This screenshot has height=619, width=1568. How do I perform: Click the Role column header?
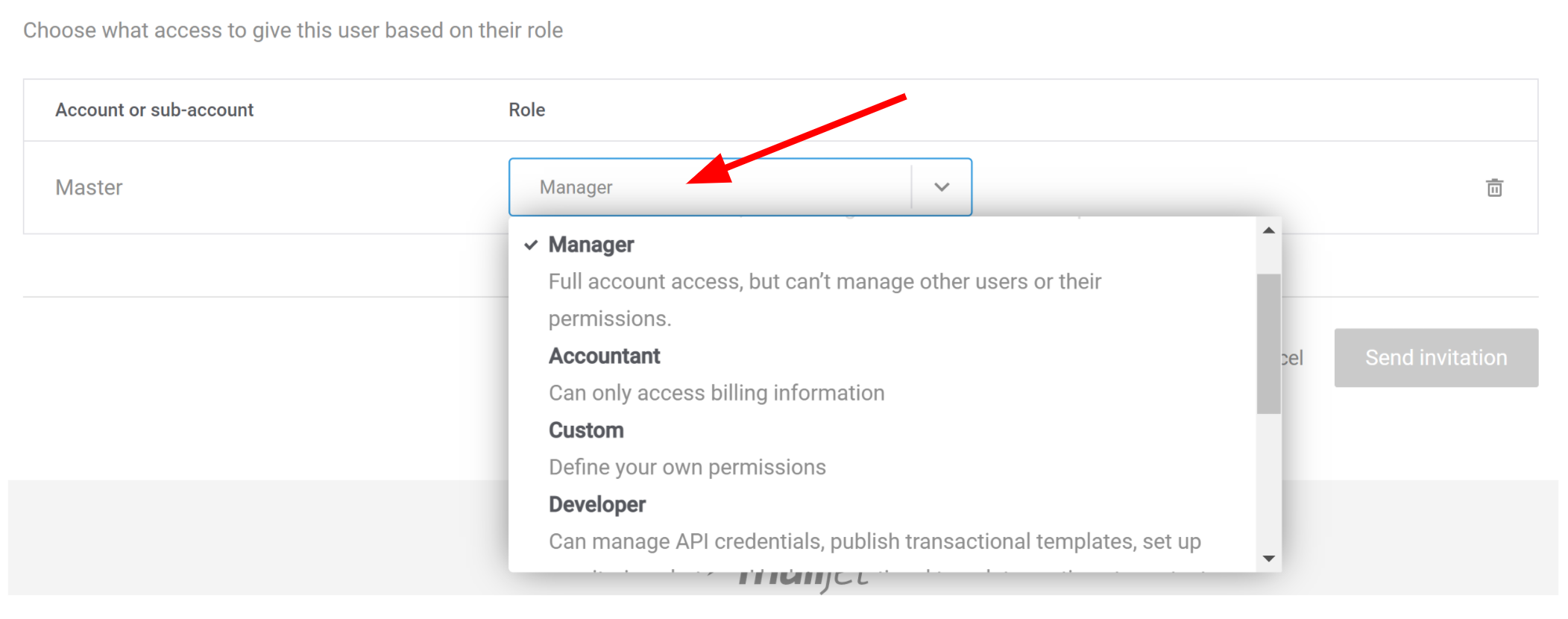[x=526, y=110]
